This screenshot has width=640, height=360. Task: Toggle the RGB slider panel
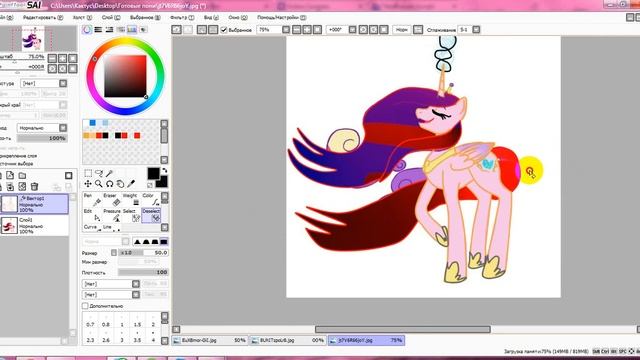click(x=98, y=29)
